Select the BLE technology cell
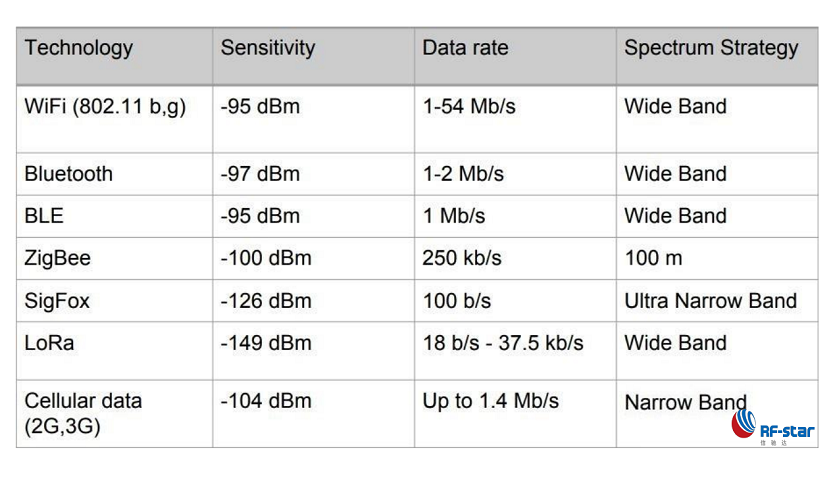840x484 pixels. (43, 215)
